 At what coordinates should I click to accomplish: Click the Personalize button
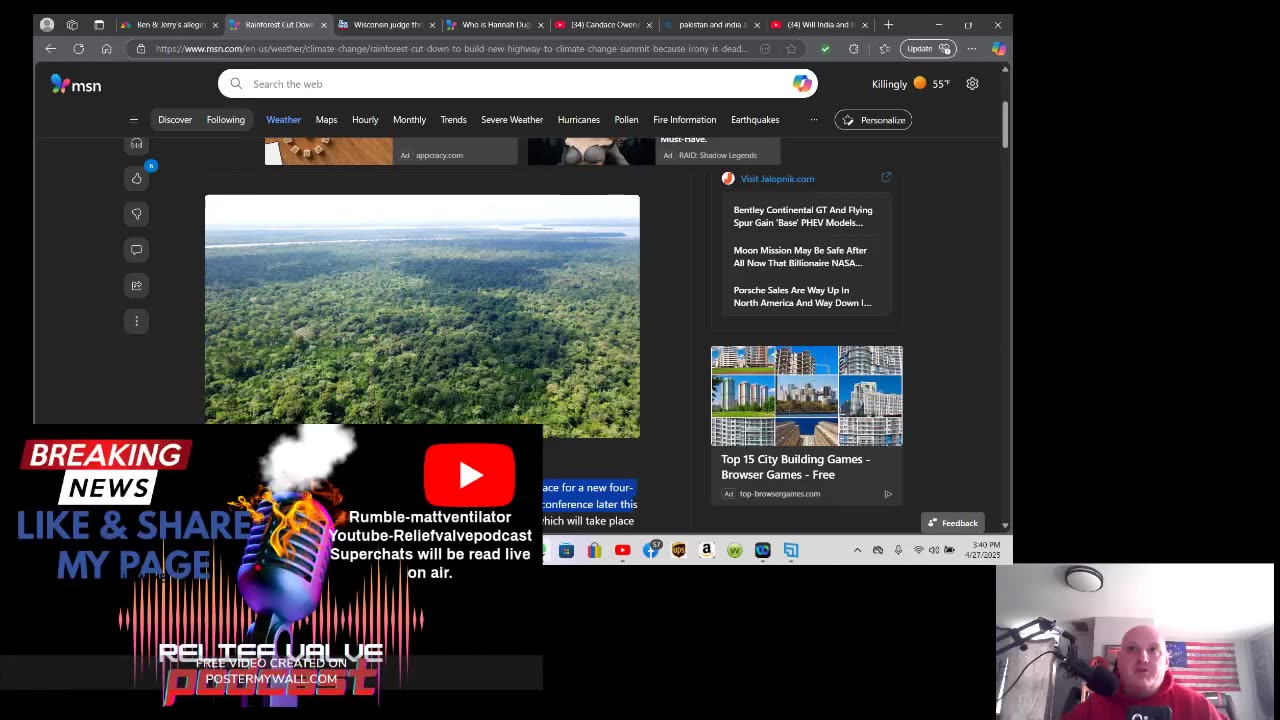tap(873, 120)
